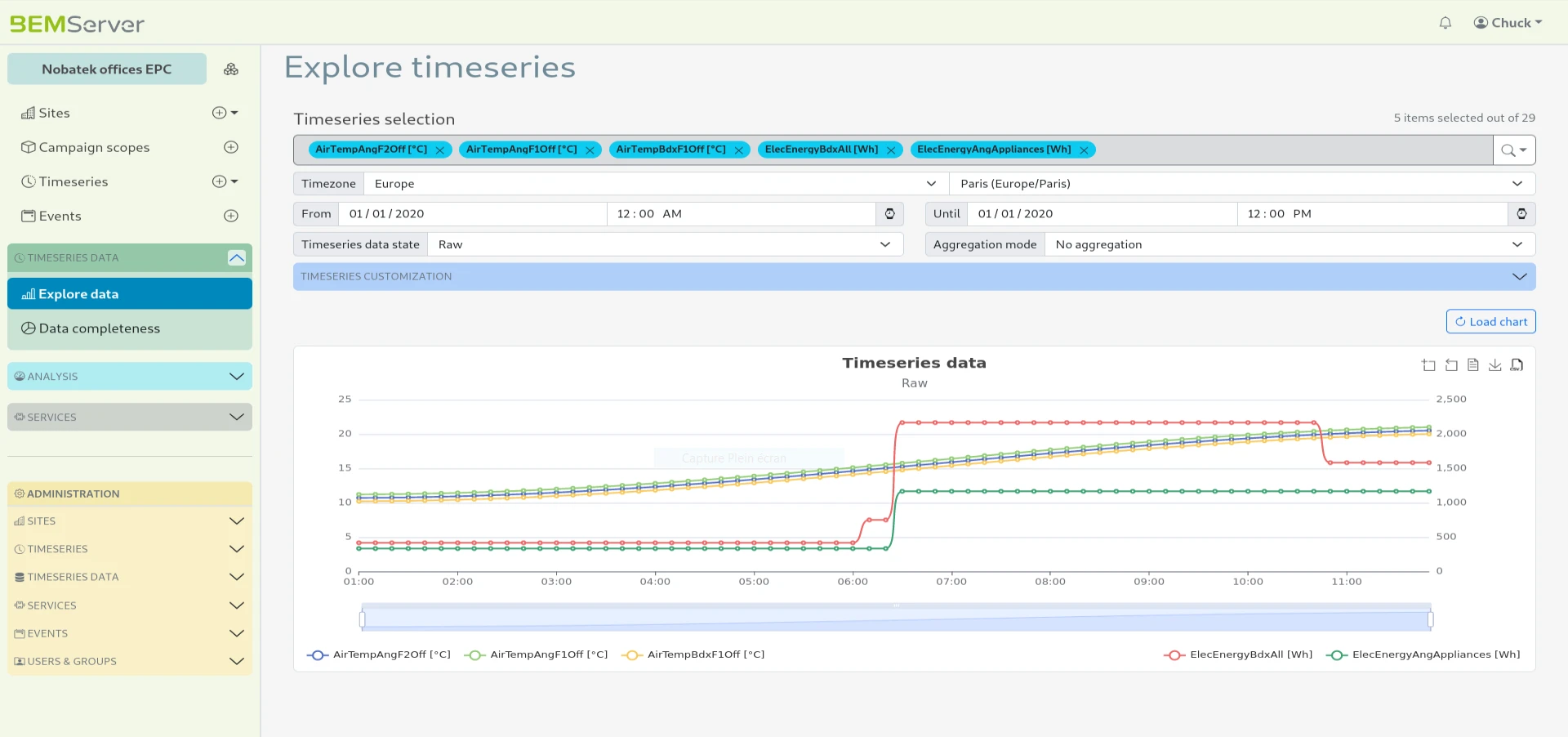Activate chart zoom tool icon
The width and height of the screenshot is (1568, 737).
point(1428,365)
